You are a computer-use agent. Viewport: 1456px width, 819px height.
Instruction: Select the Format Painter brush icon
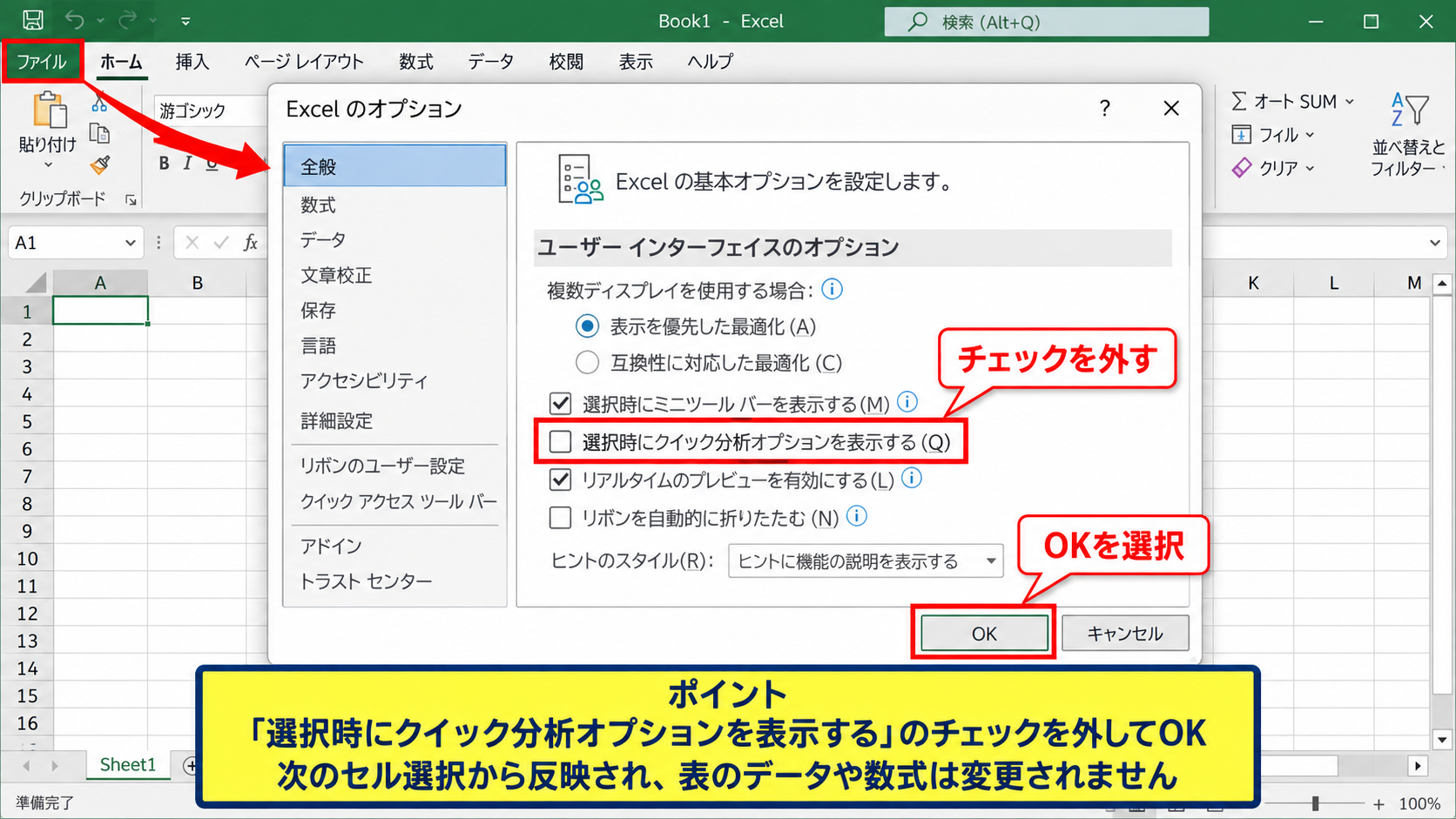[x=100, y=164]
